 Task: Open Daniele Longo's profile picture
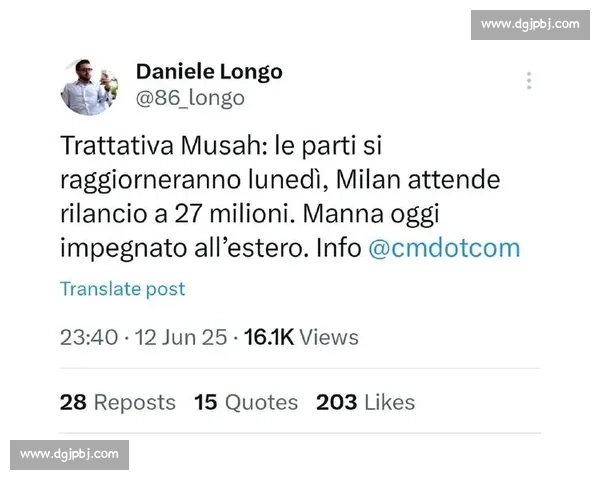pos(90,87)
